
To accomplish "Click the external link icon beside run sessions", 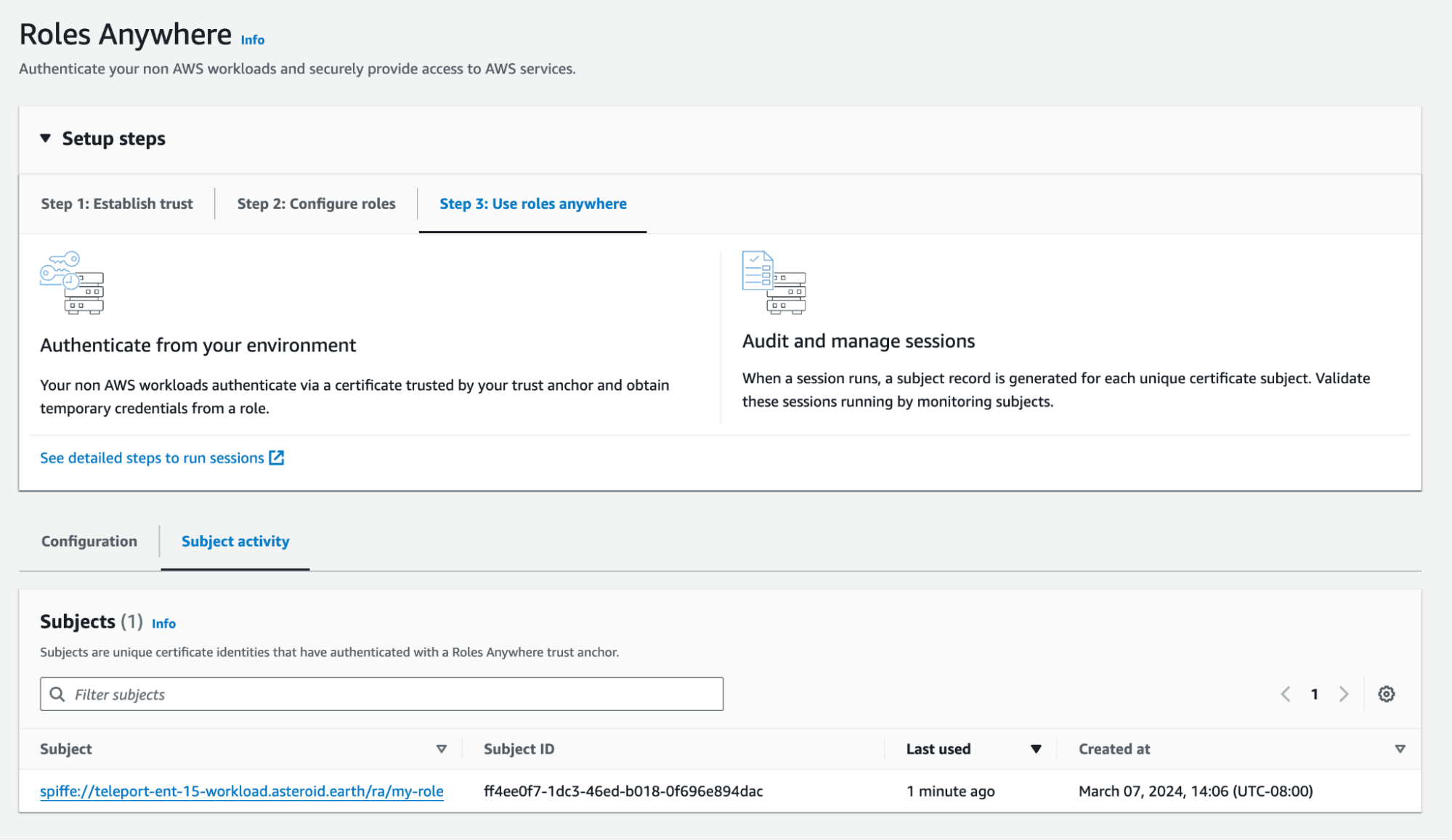I will click(x=277, y=457).
